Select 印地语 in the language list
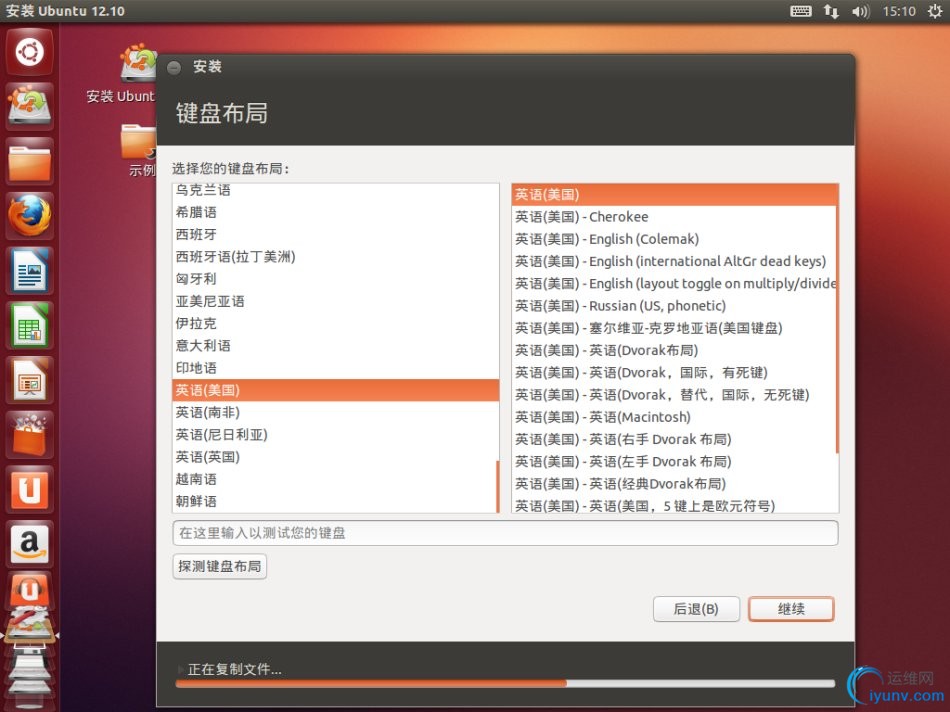 pyautogui.click(x=334, y=368)
